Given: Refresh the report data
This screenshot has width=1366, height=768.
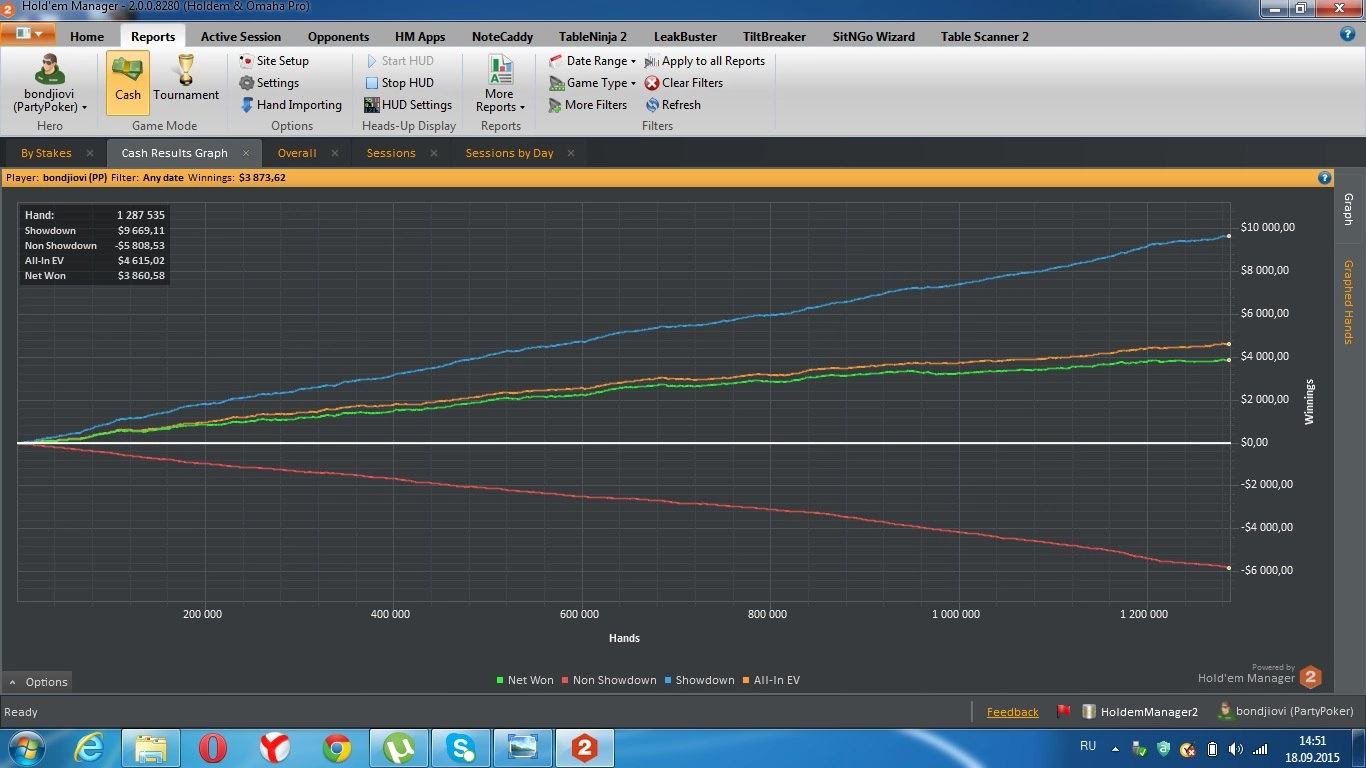Looking at the screenshot, I should click(673, 105).
